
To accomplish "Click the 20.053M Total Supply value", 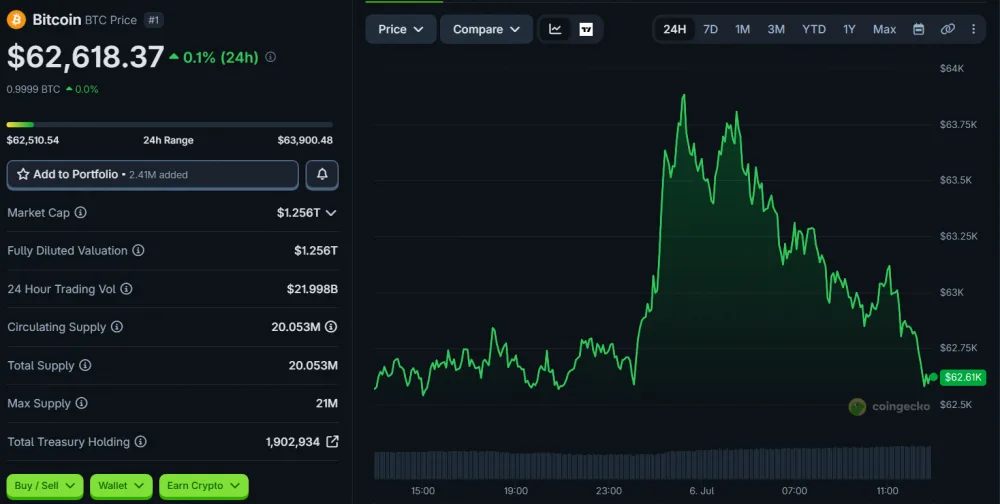I will 313,366.
